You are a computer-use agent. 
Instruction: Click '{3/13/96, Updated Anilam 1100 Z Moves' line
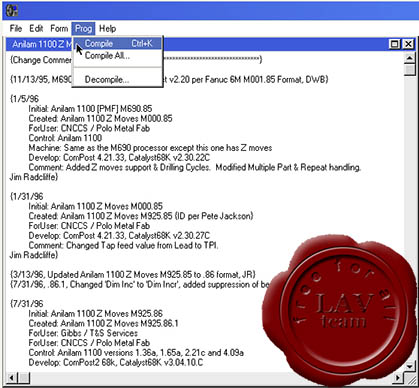(132, 275)
